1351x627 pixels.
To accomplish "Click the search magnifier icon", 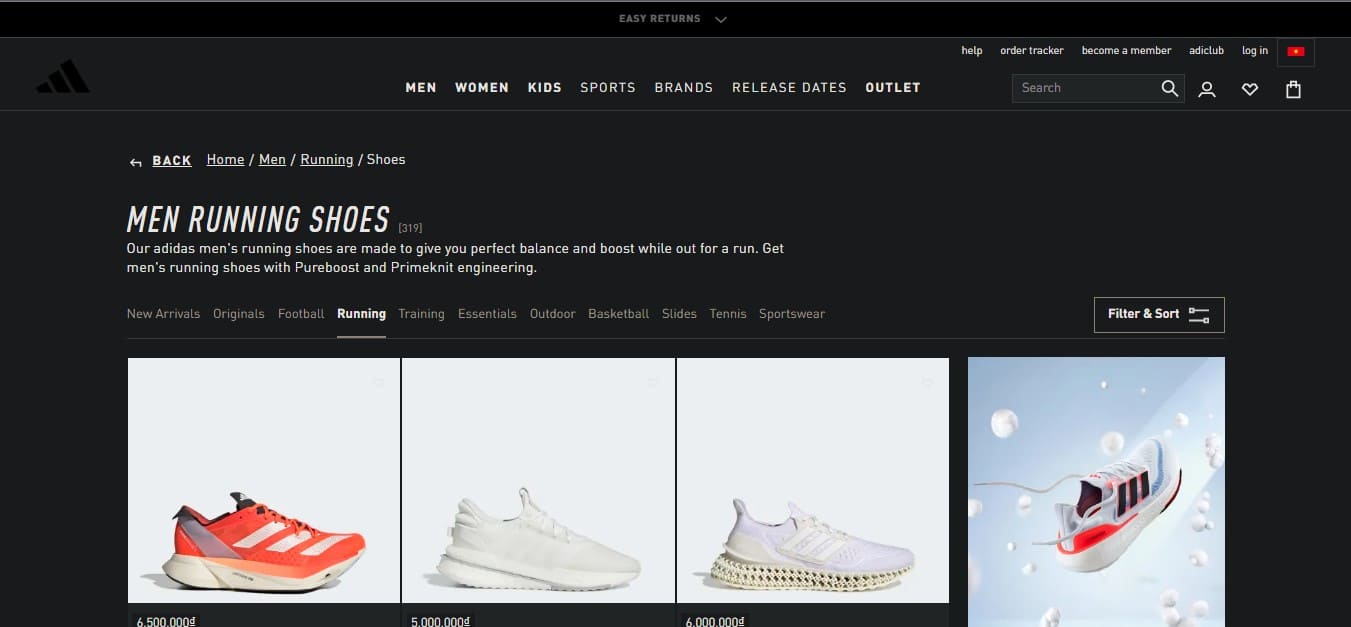I will (x=1169, y=88).
